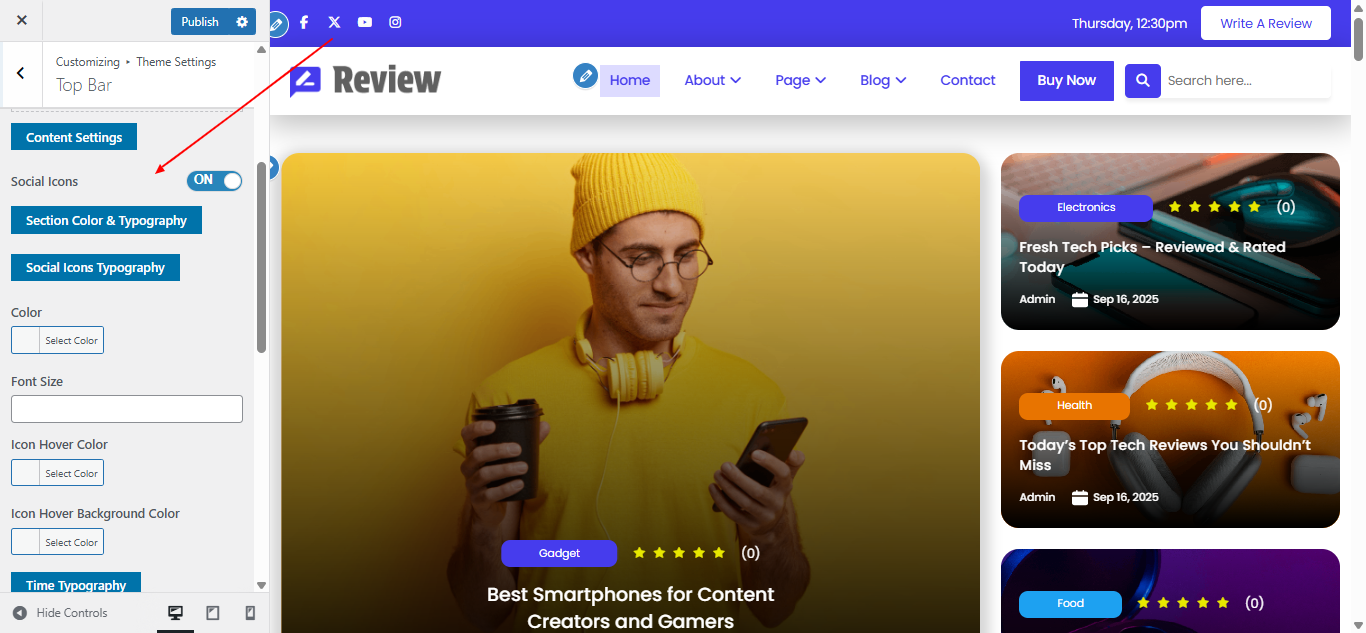This screenshot has height=633, width=1366.
Task: Switch to tablet preview device
Action: pyautogui.click(x=213, y=613)
